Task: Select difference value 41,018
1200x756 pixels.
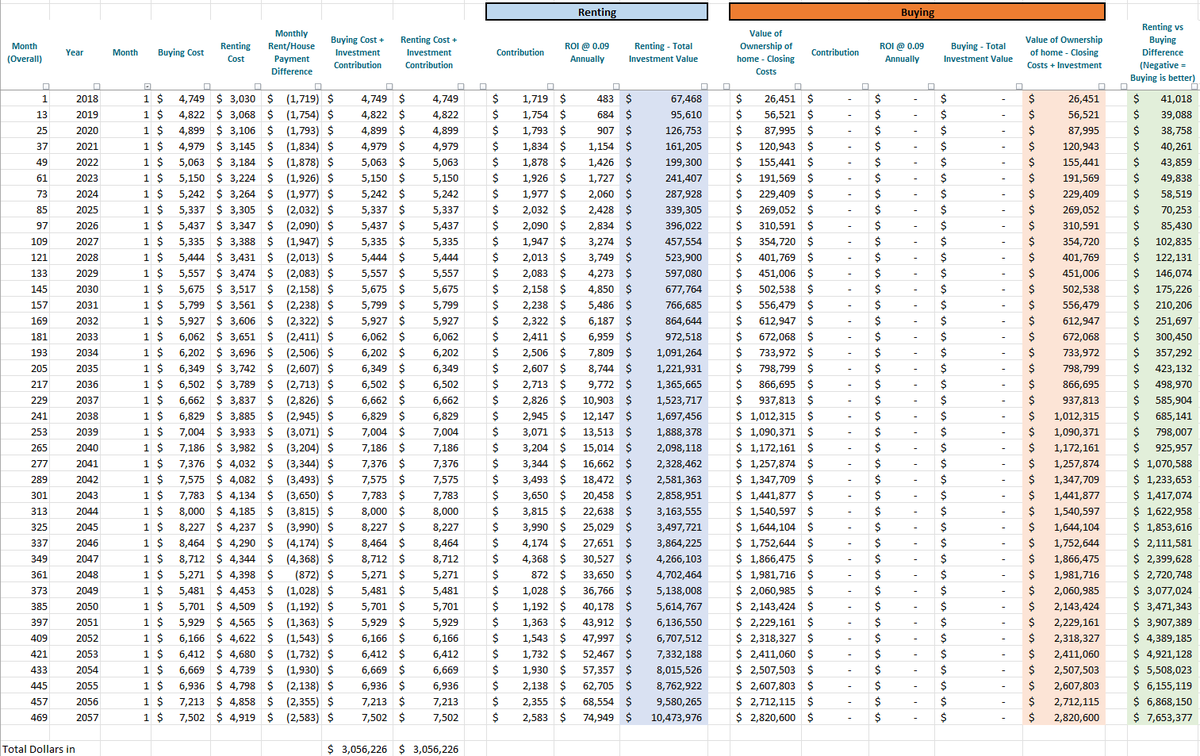Action: coord(1160,99)
